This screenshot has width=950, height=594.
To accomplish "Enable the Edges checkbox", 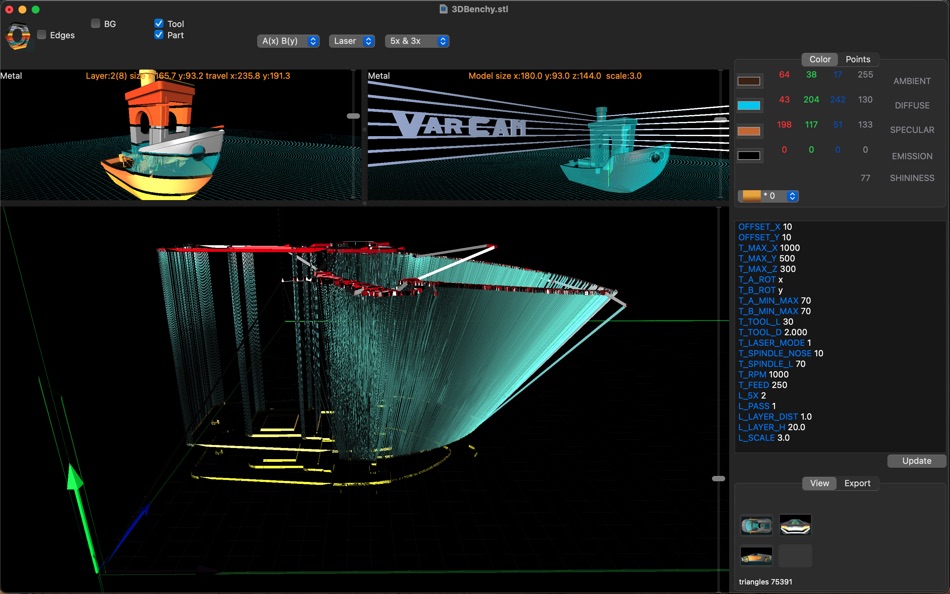I will click(41, 35).
